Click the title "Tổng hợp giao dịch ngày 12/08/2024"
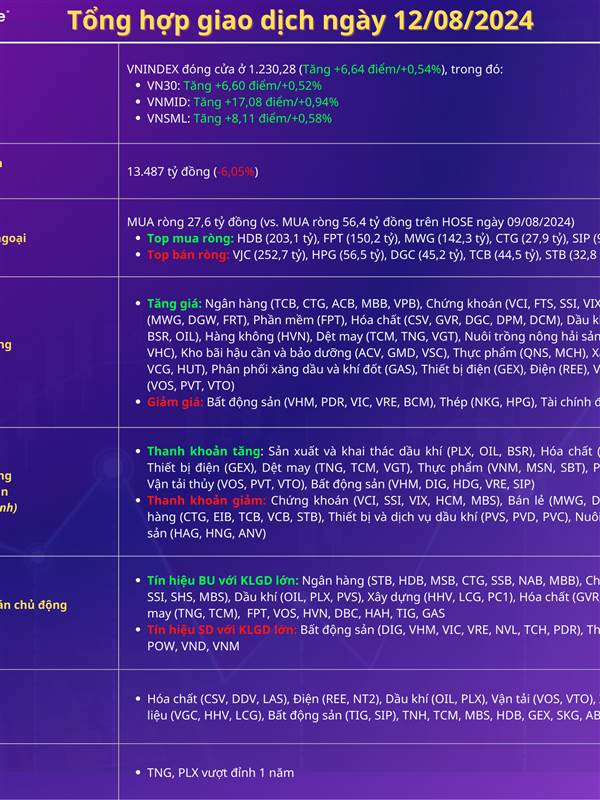 tap(300, 21)
